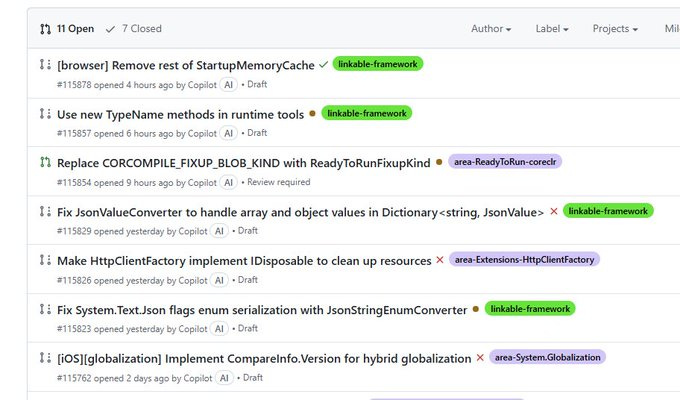Click pending dot on JsonStringEnumConverter PR
Screen dimensions: 680x400
pos(475,309)
